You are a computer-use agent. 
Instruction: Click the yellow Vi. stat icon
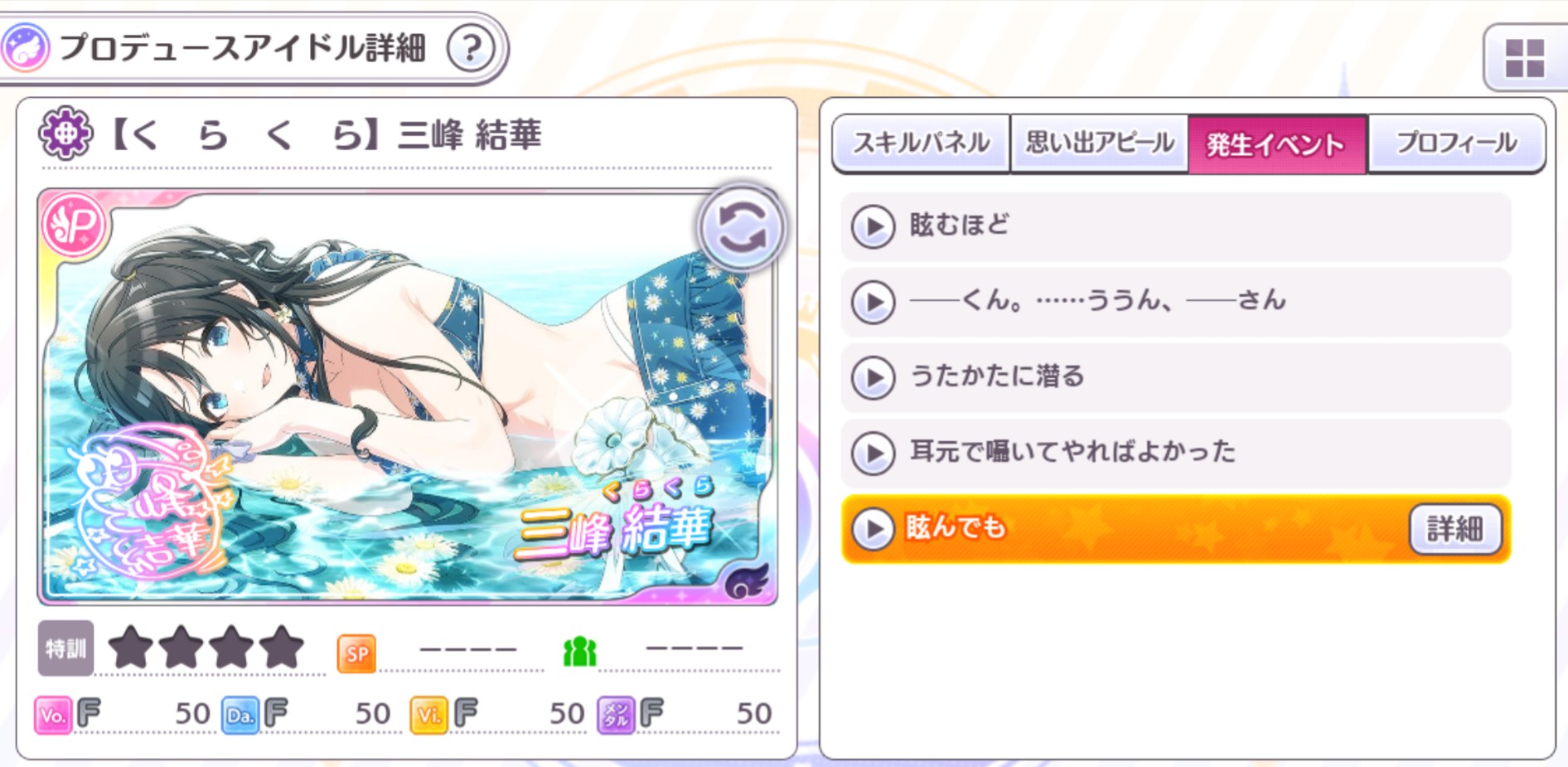click(x=428, y=715)
